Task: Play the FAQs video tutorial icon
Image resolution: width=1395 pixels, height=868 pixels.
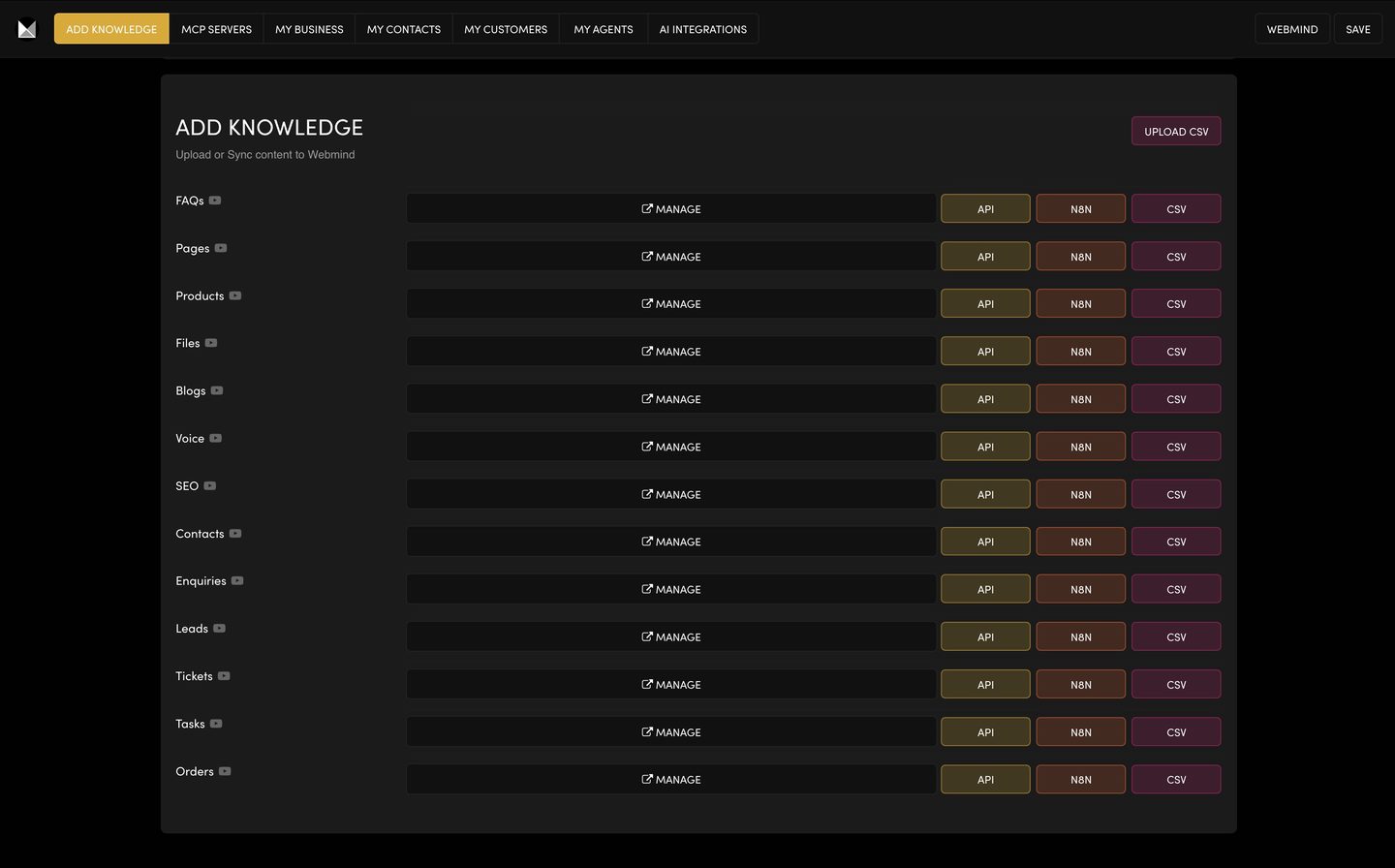Action: pos(215,201)
